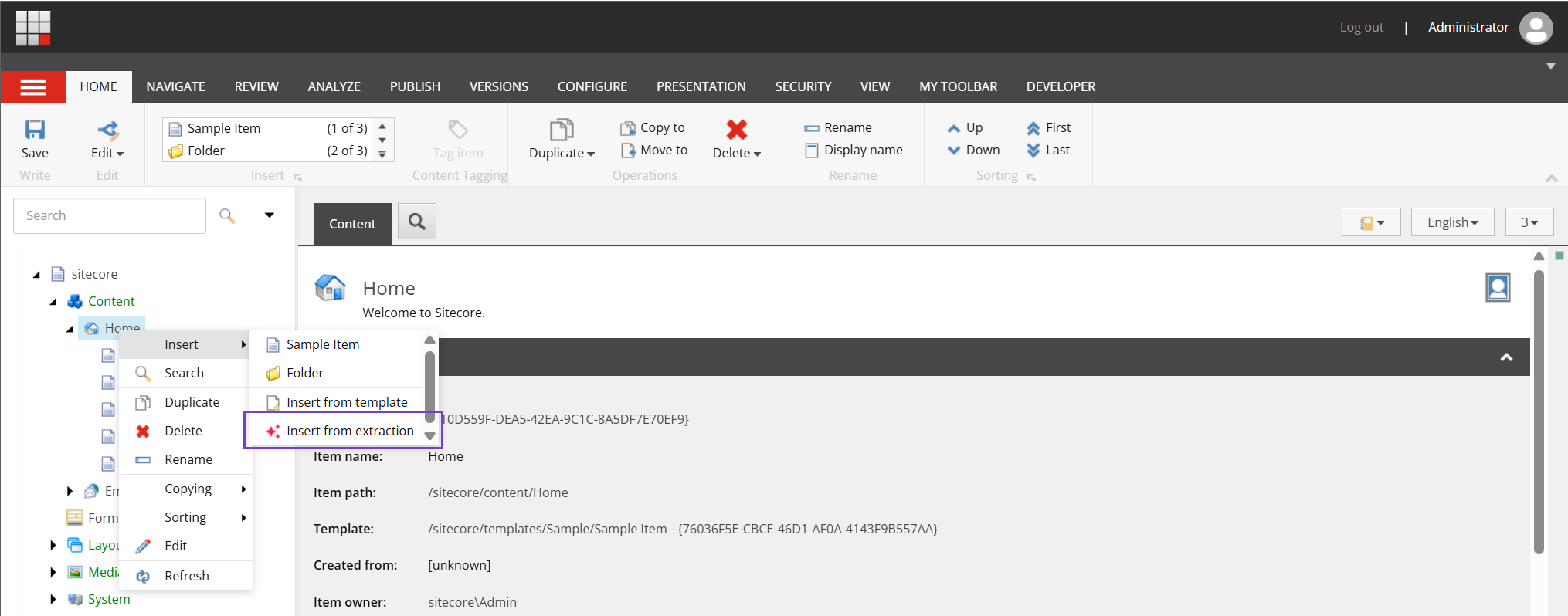Click the Save disk icon
The image size is (1568, 616).
pos(35,129)
